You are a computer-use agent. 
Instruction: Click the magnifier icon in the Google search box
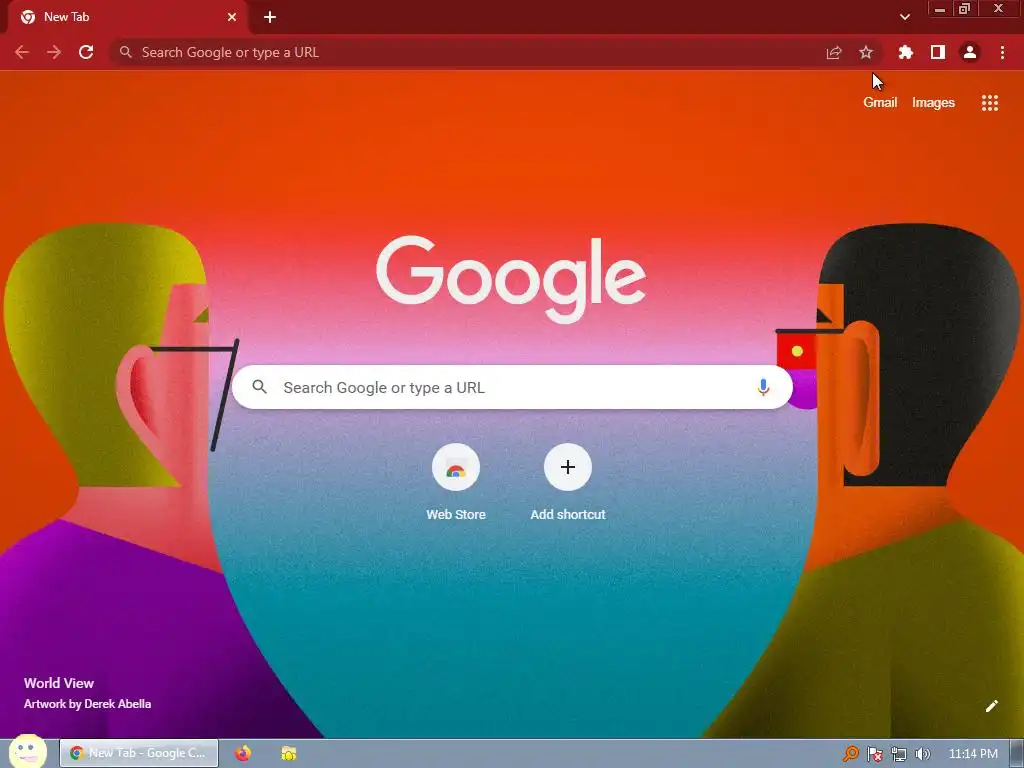[x=260, y=387]
